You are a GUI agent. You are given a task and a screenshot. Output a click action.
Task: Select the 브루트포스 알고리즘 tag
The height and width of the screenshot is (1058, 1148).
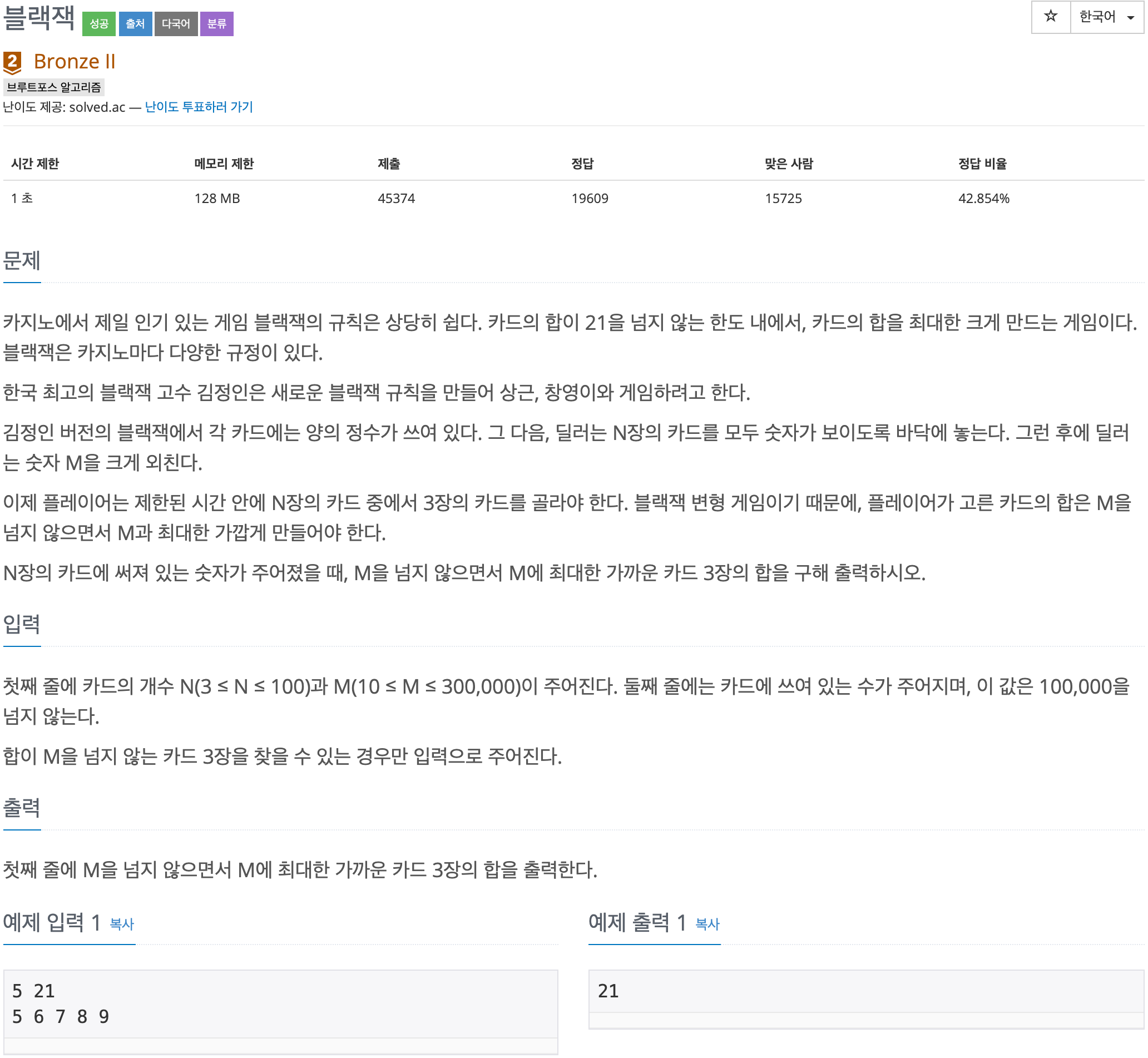(x=54, y=87)
